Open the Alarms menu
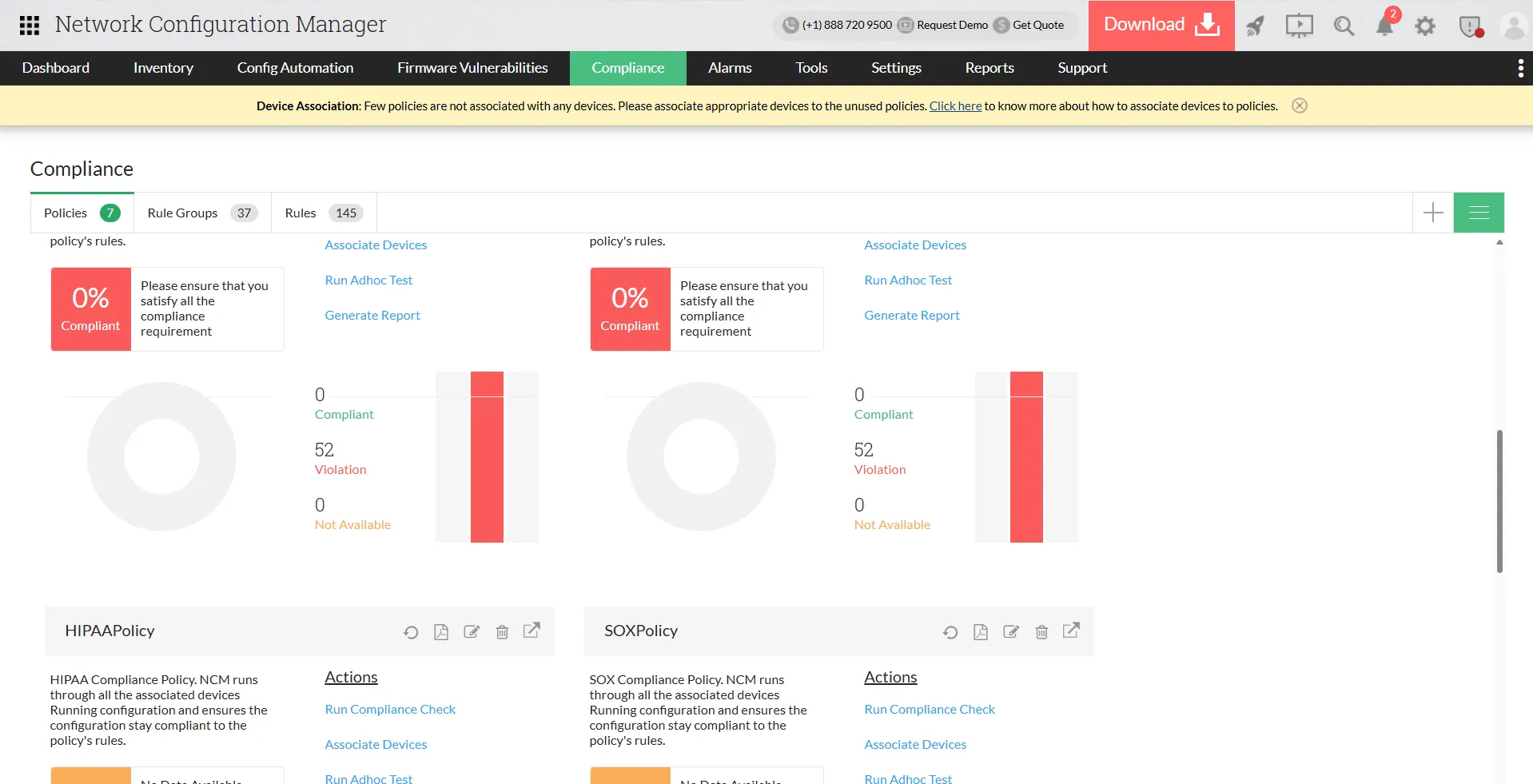 [730, 68]
